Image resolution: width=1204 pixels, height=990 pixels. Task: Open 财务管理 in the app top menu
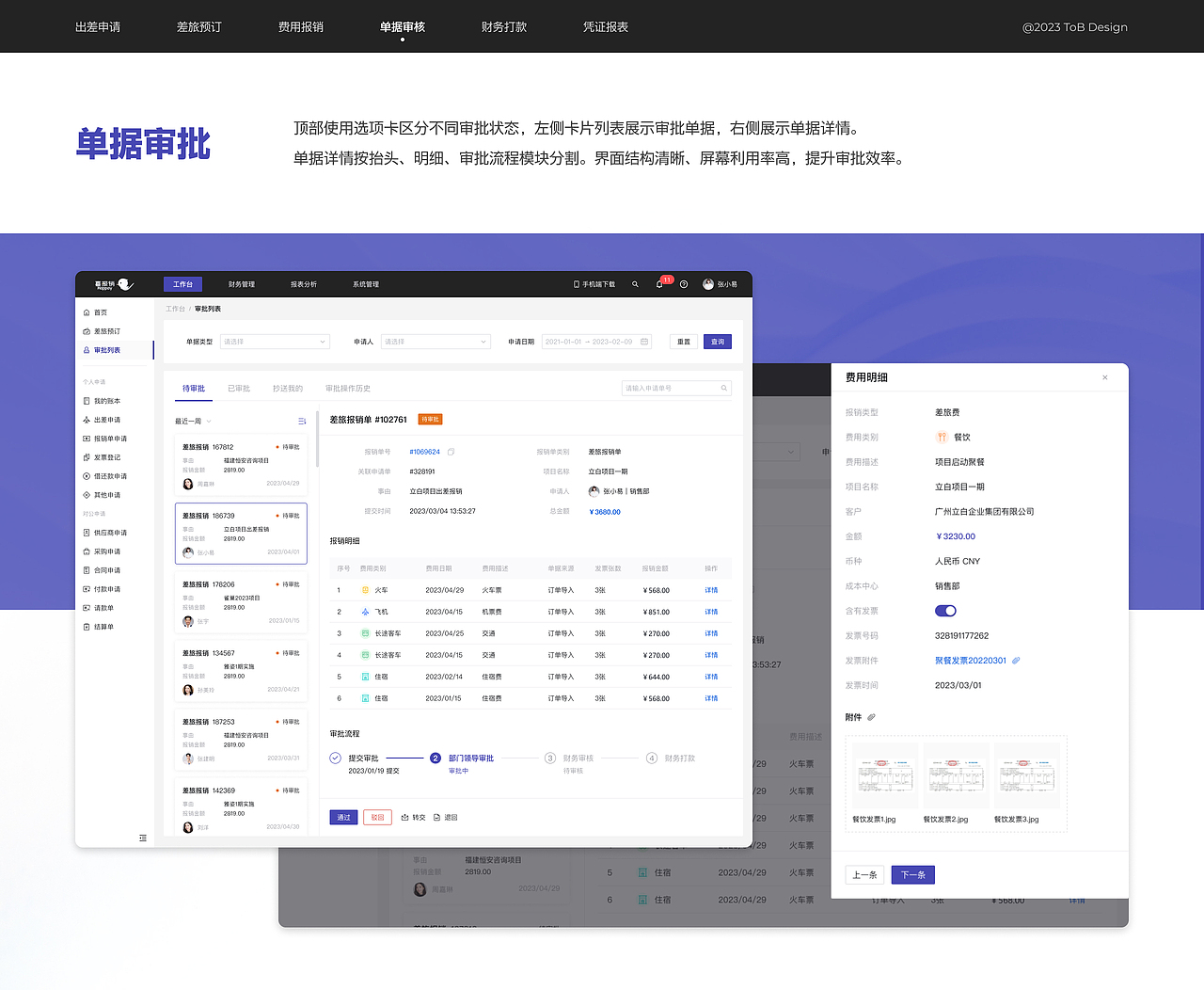tap(242, 284)
